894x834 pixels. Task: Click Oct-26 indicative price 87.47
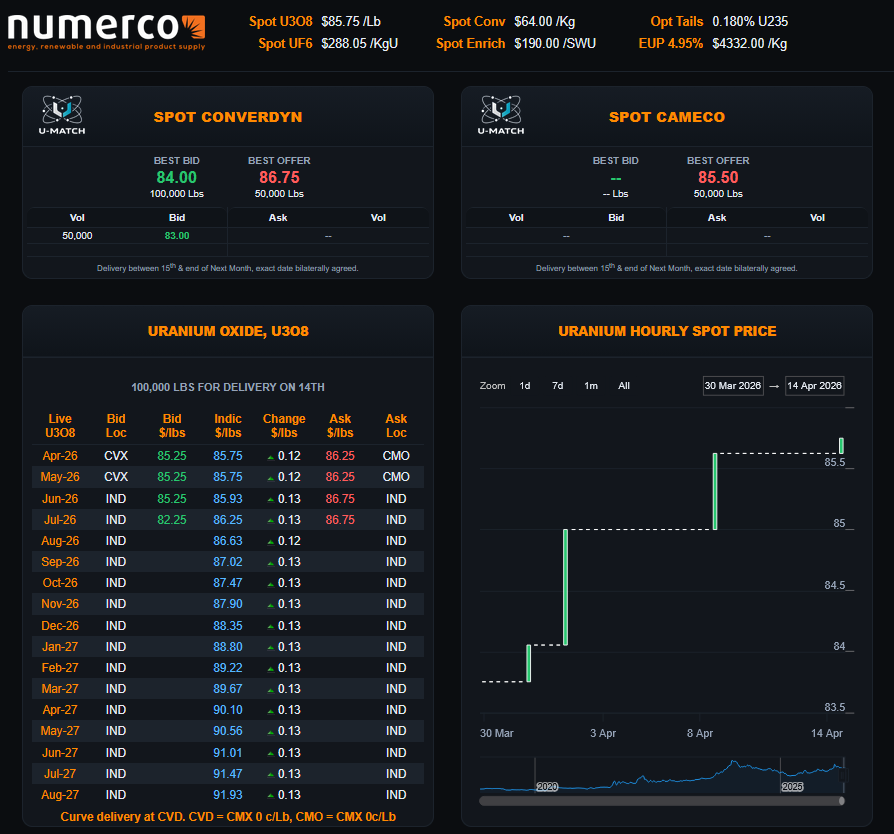click(x=227, y=583)
